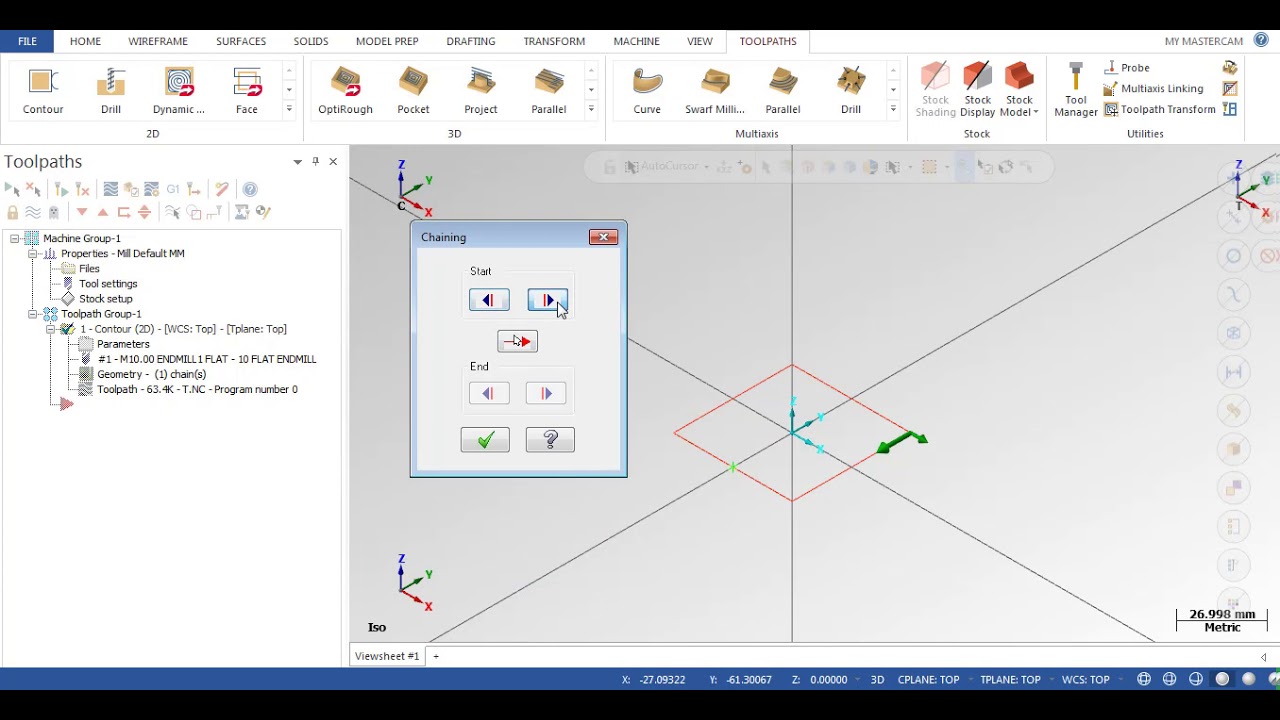
Task: Regenerate all selected operations icon
Action: [x=61, y=189]
